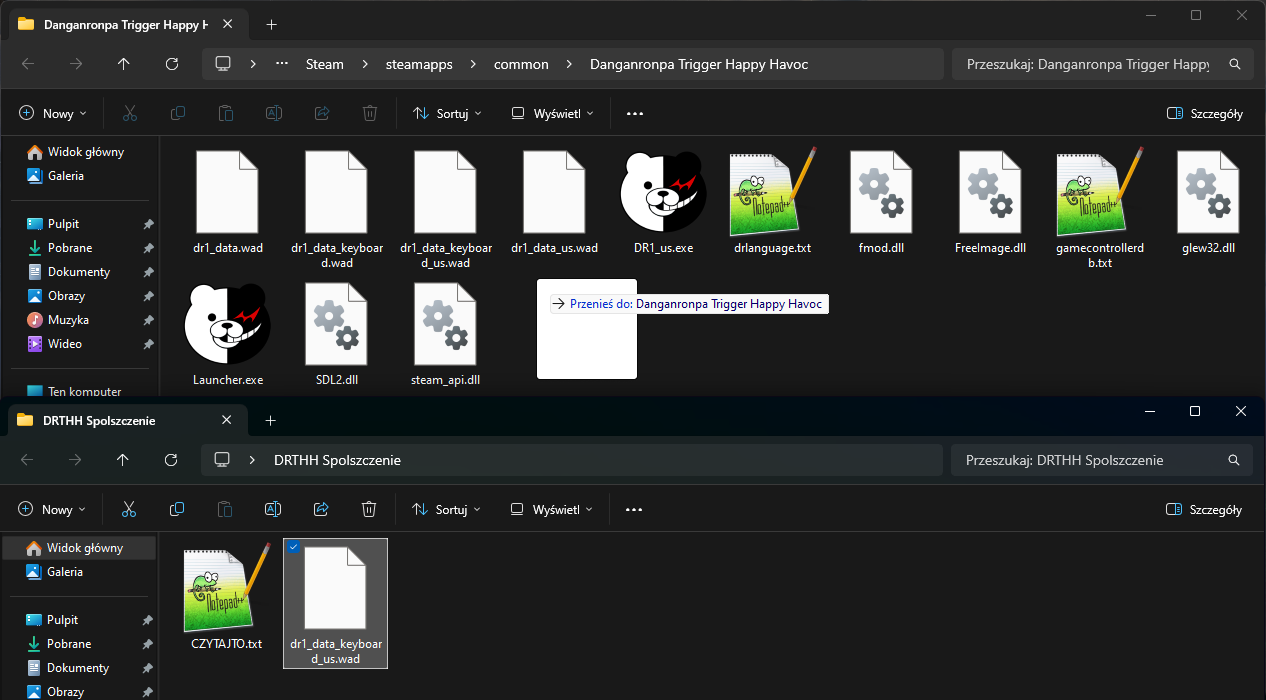
Task: Toggle Szczegóły pane in Danganronpa window
Action: pos(1205,113)
